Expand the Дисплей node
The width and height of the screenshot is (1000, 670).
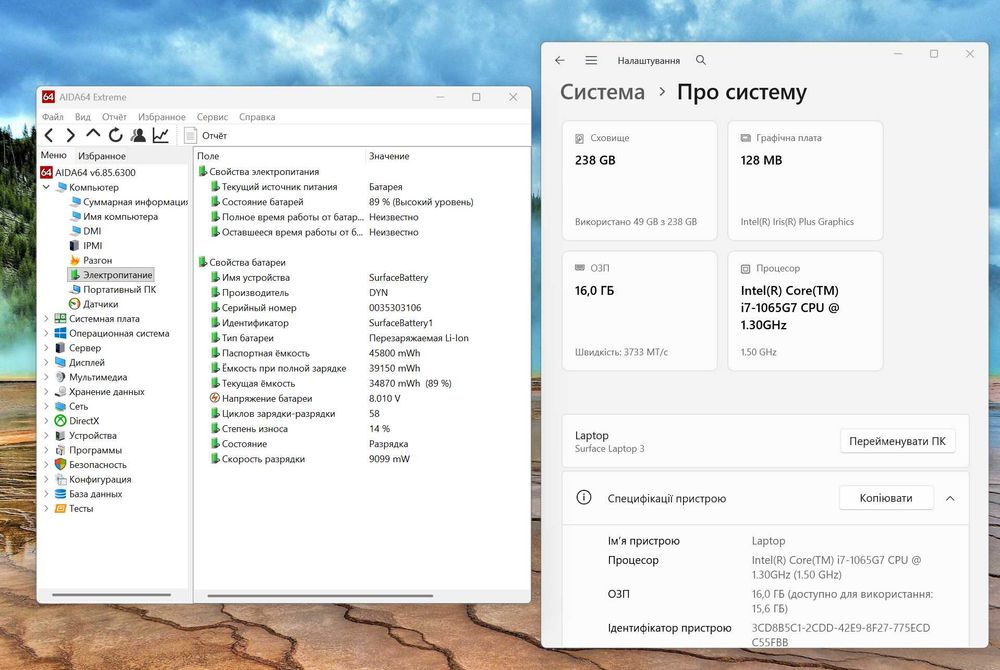coord(46,363)
